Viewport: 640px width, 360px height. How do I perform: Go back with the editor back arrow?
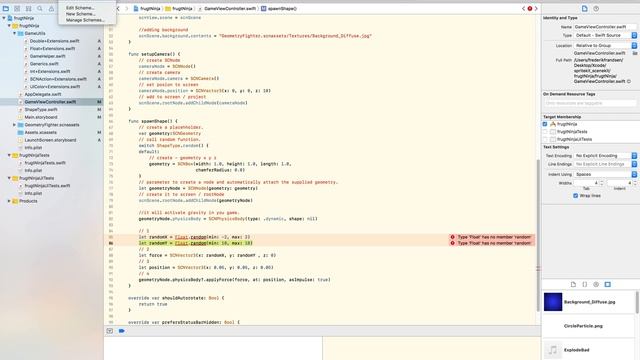point(118,8)
